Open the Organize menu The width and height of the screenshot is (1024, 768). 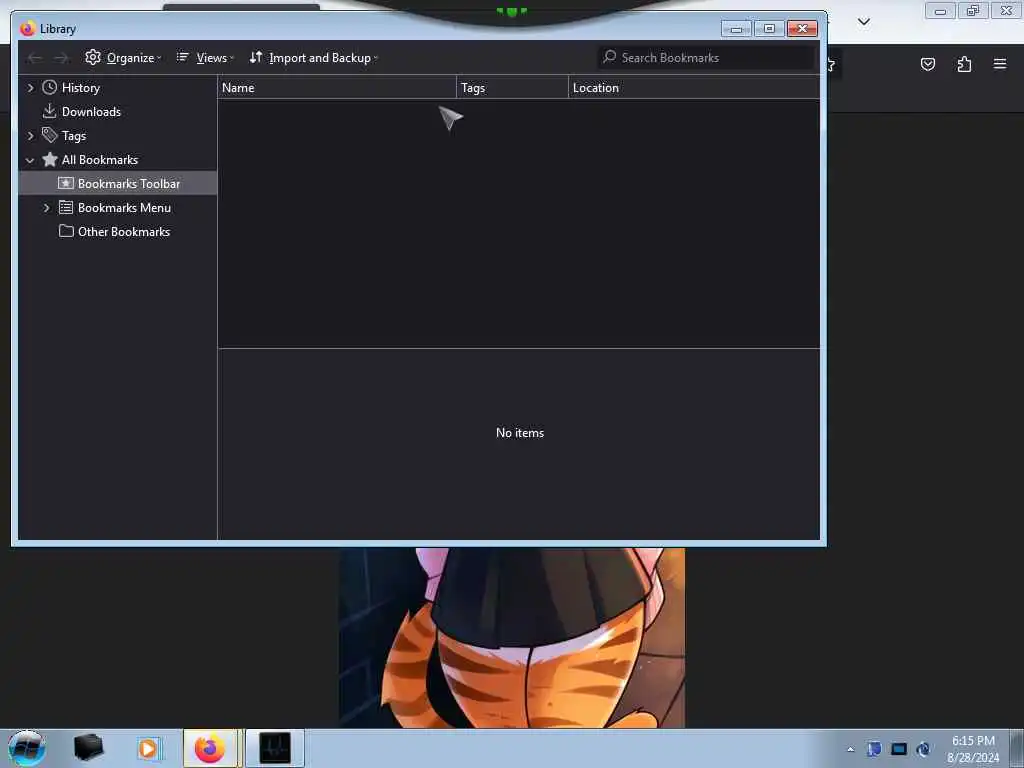coord(123,57)
